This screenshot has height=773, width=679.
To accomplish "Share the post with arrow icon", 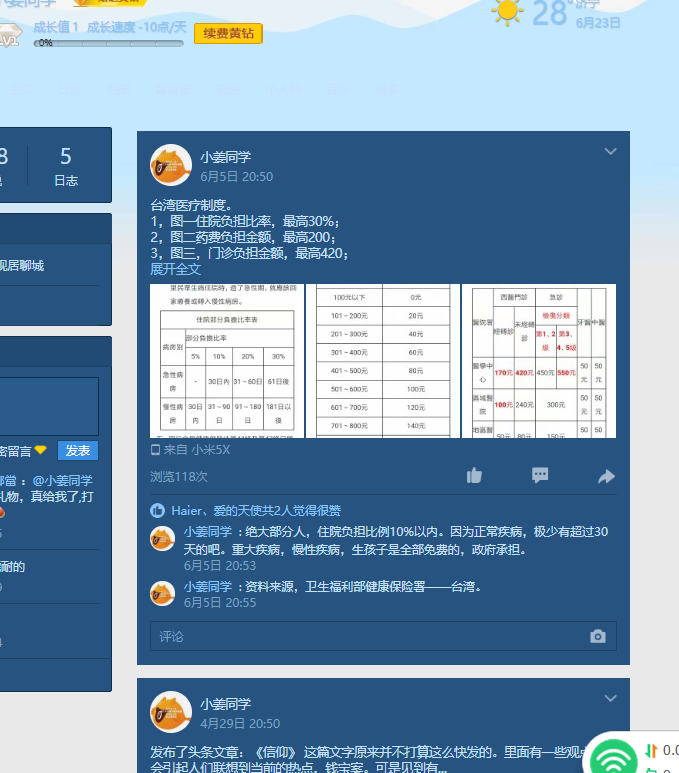I will (x=607, y=476).
